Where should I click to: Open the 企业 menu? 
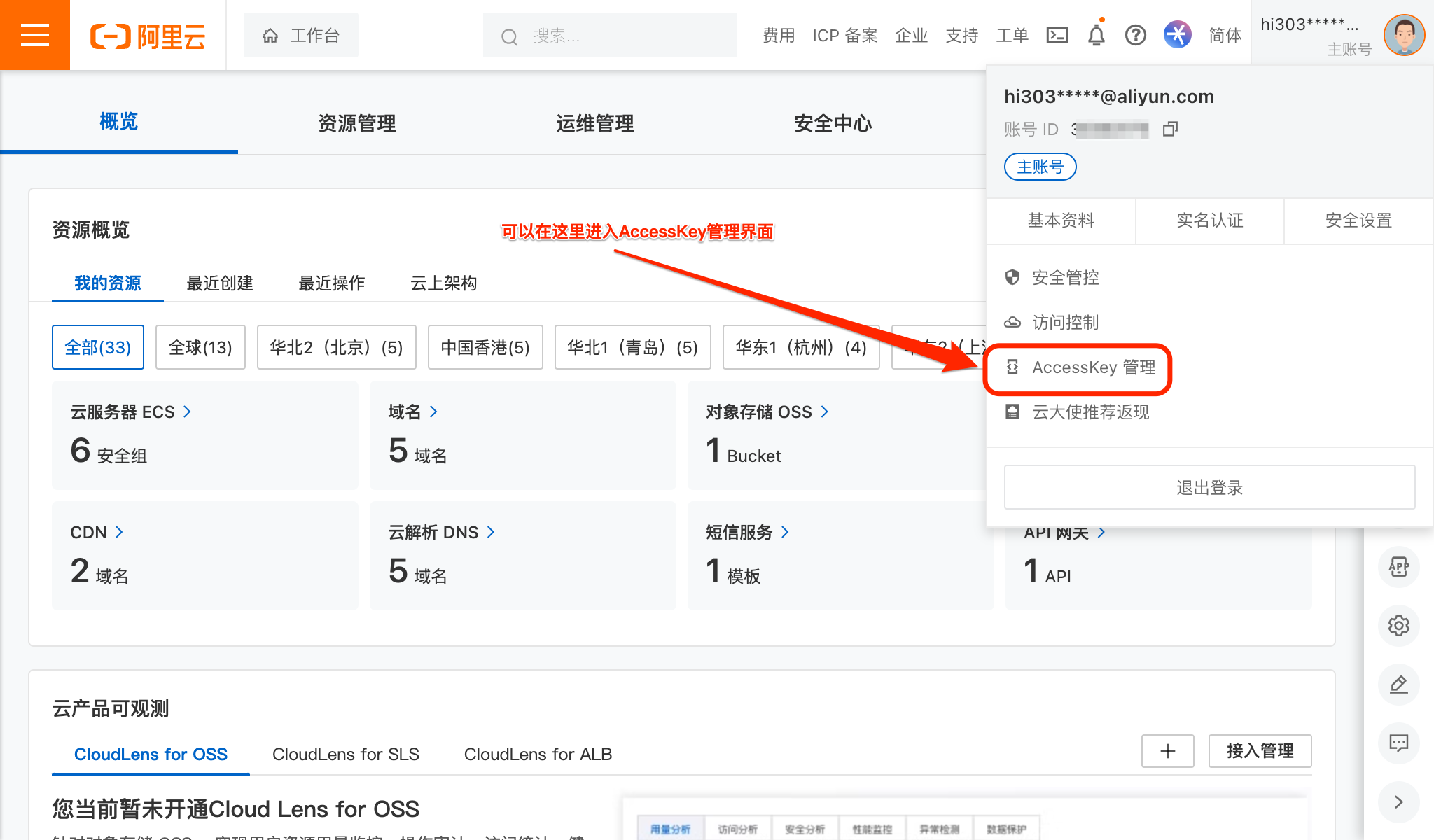click(911, 35)
